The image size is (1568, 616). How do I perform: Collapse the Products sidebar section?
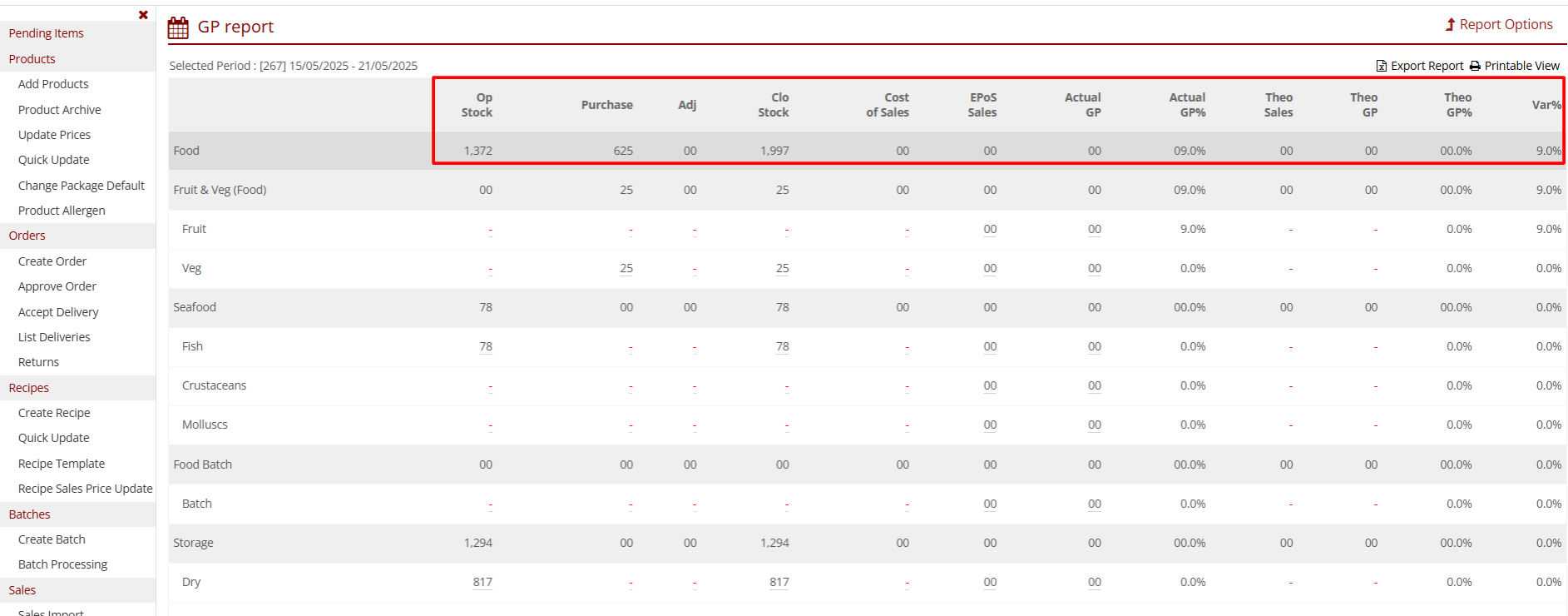pyautogui.click(x=32, y=59)
